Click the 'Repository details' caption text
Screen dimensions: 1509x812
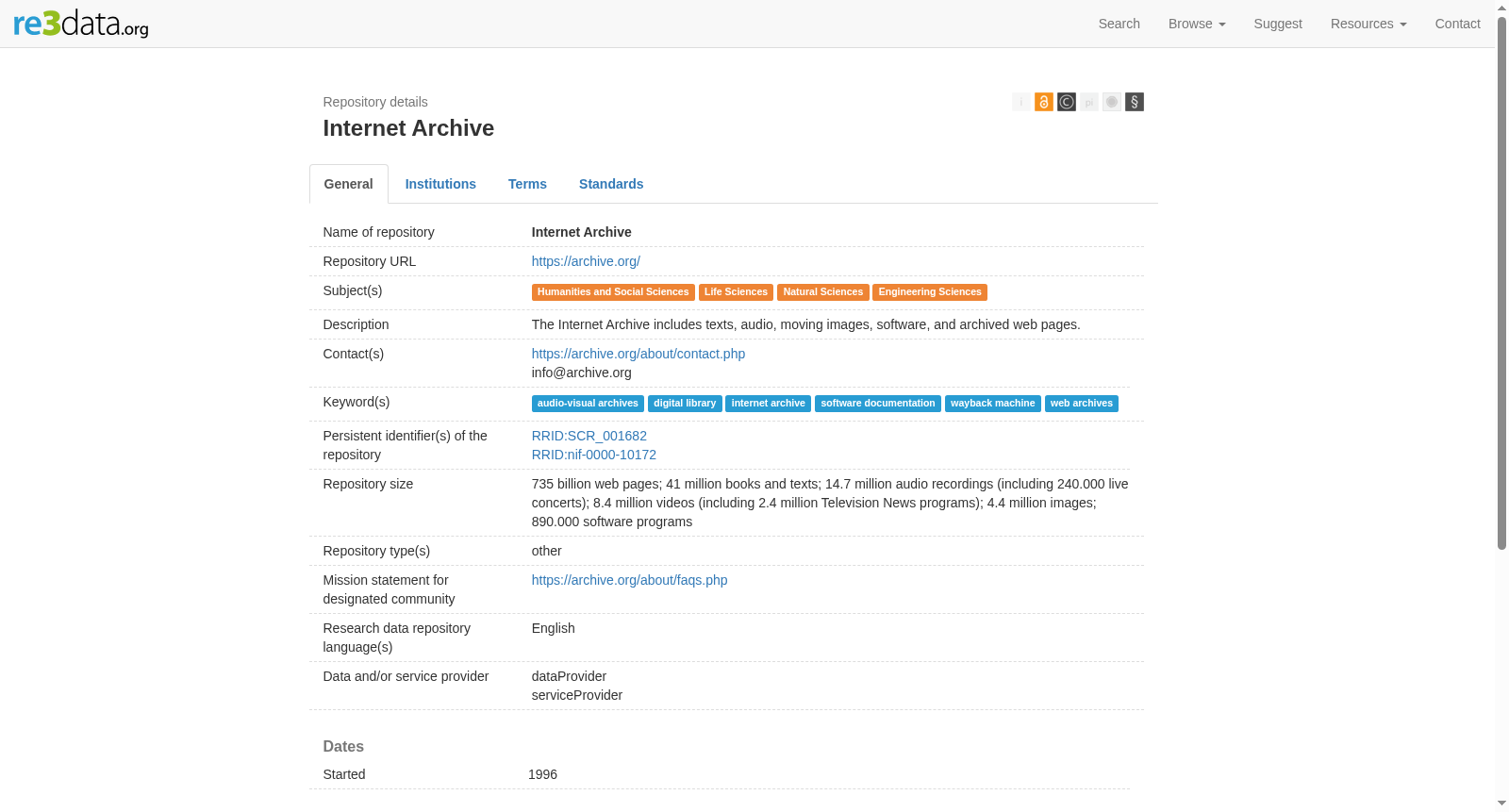tap(375, 102)
